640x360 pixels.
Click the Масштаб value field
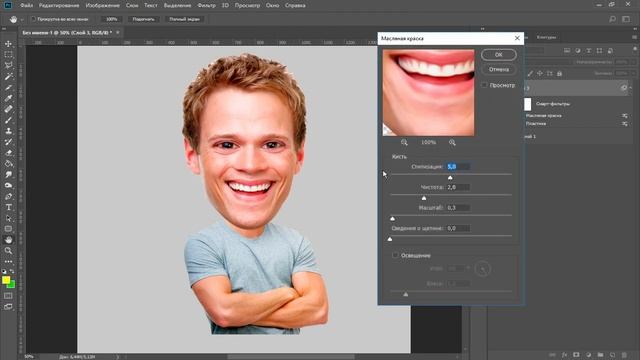point(458,208)
